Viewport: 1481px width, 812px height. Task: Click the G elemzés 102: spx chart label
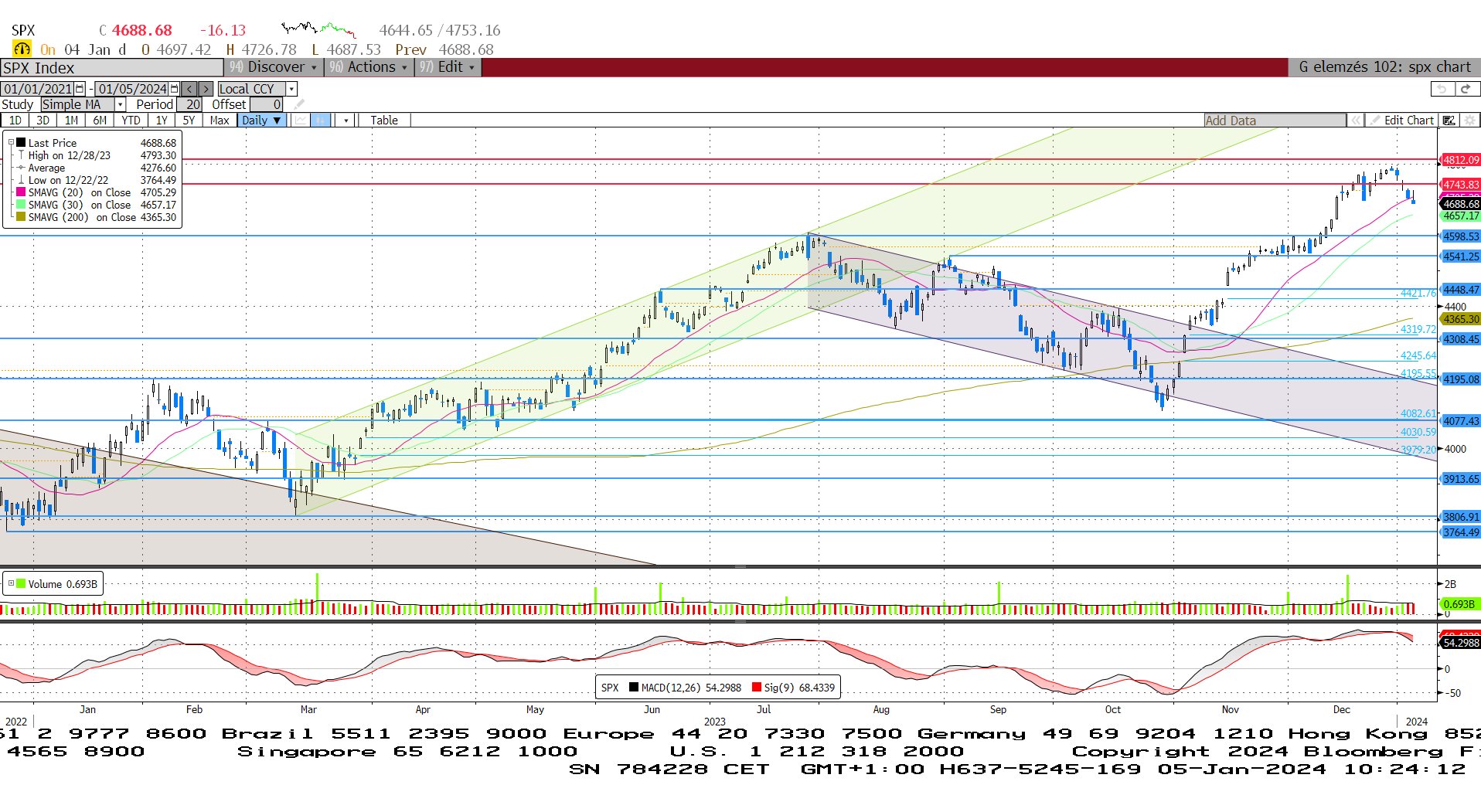click(1384, 67)
